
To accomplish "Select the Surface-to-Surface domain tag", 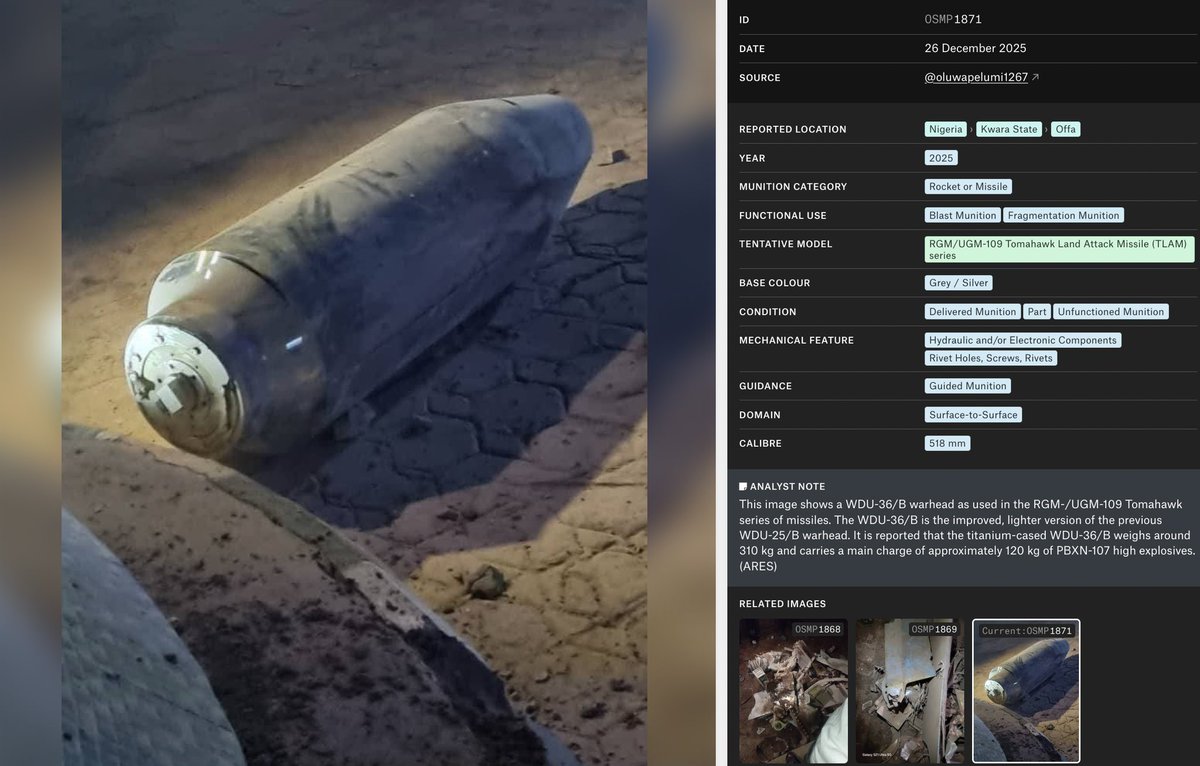I will (x=972, y=414).
